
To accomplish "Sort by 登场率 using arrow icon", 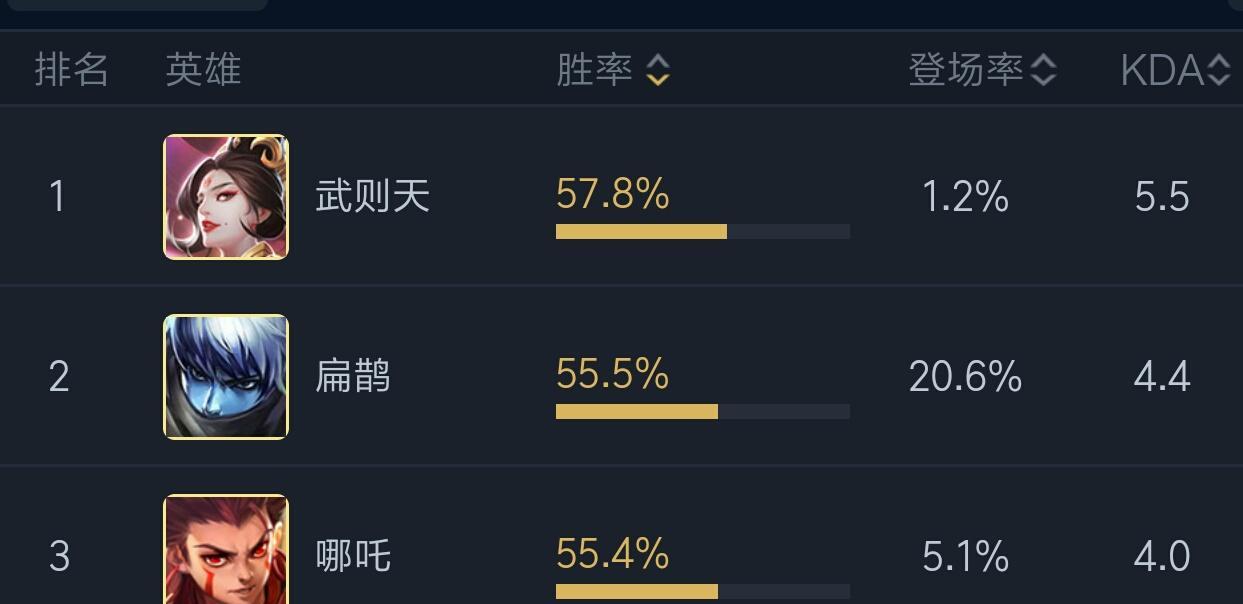I will [x=1043, y=70].
